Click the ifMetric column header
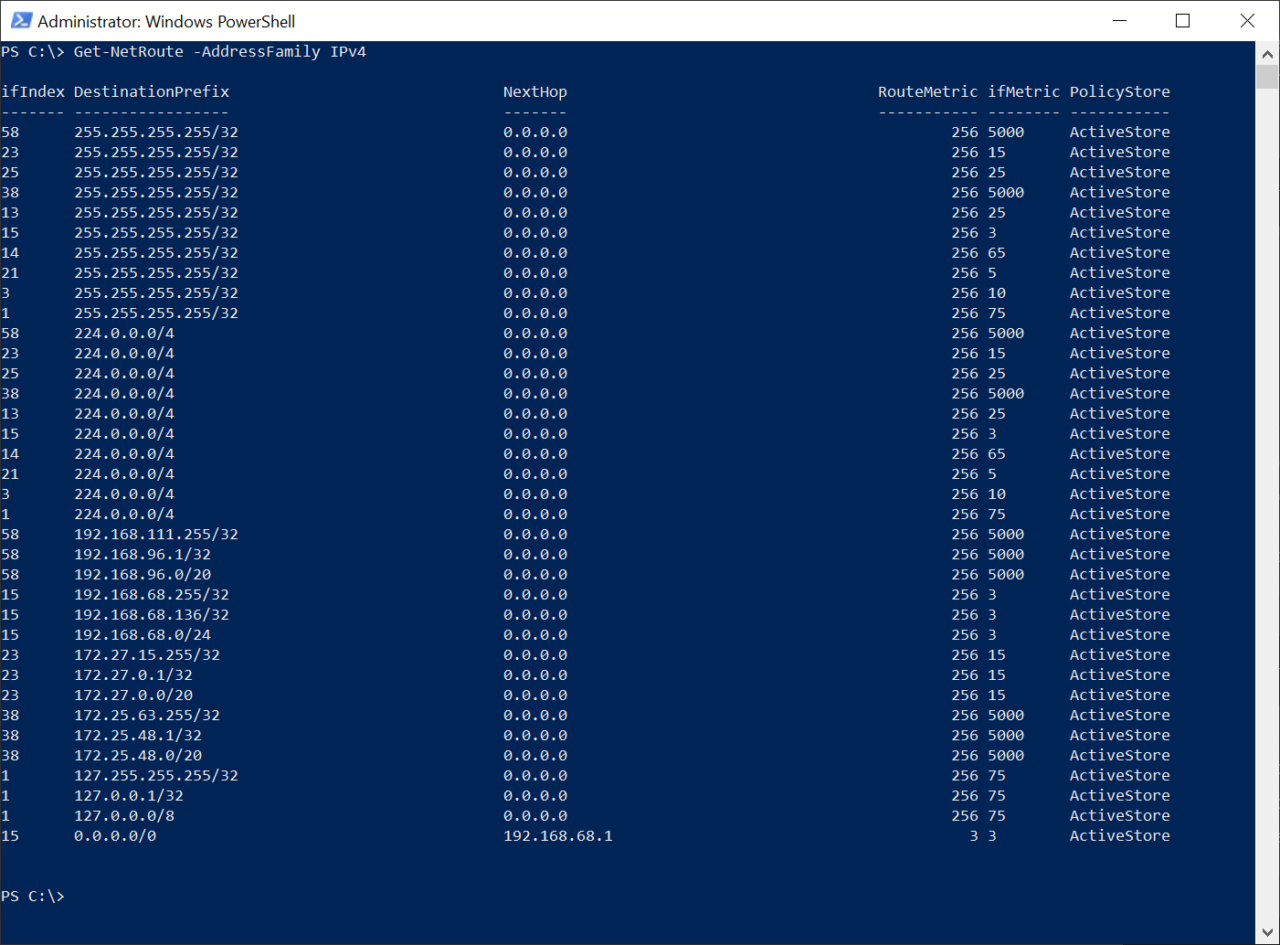Screen dimensions: 1280x945 (x=1023, y=91)
